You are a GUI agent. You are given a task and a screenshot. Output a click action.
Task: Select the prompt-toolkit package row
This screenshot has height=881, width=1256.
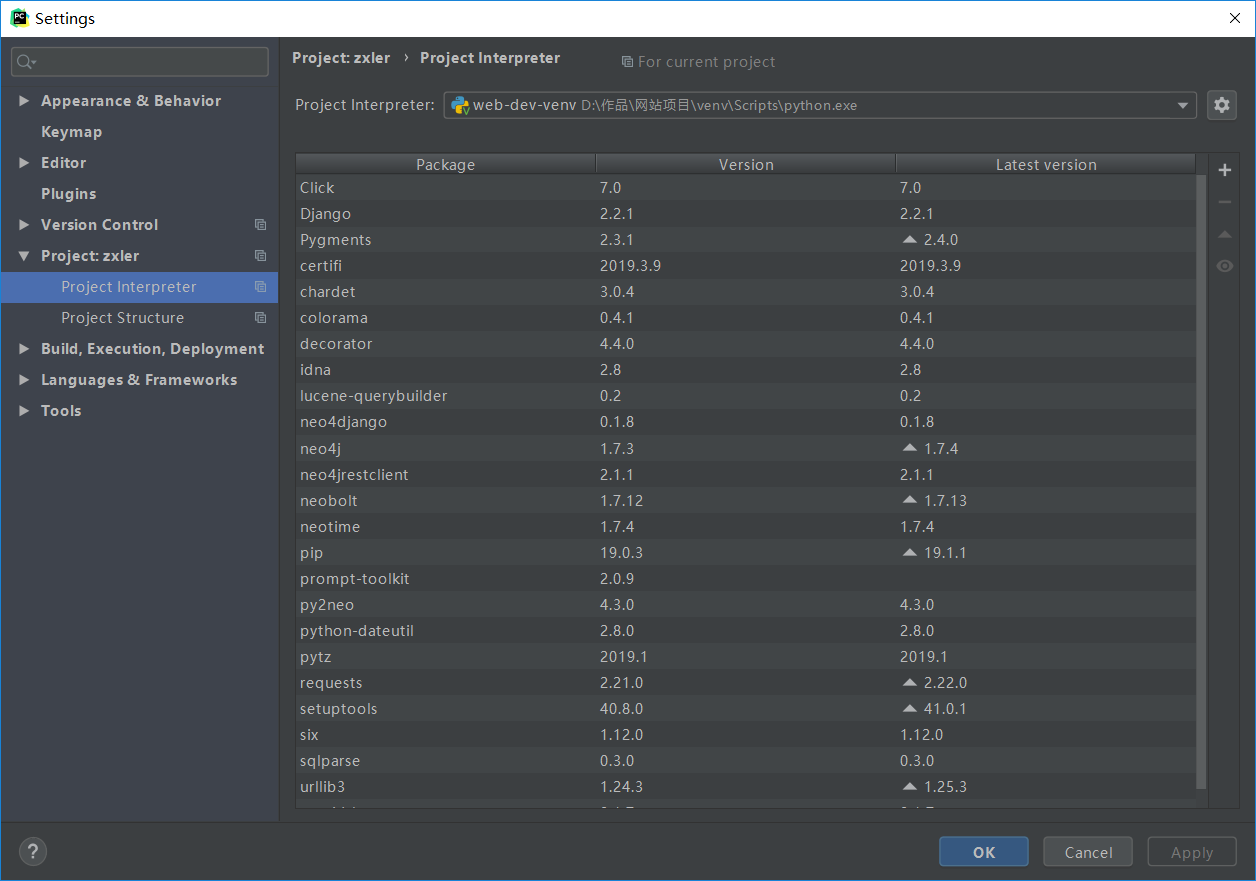tap(746, 578)
